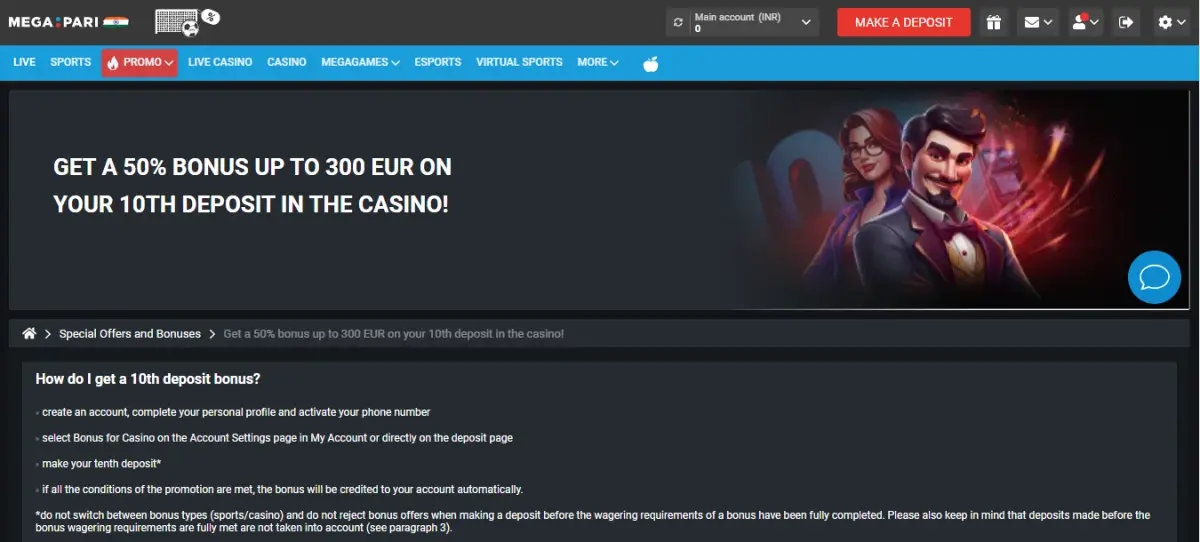The width and height of the screenshot is (1200, 542).
Task: Click the gift box bonuses icon
Action: (x=992, y=22)
